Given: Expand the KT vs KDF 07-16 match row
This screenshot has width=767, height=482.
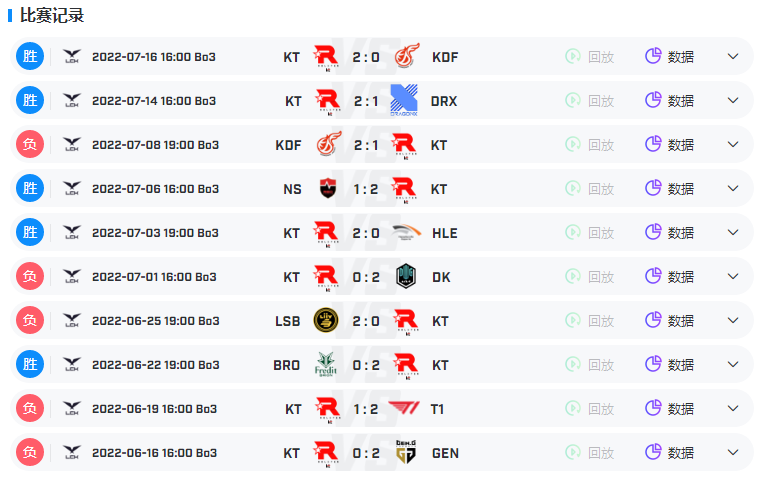Looking at the screenshot, I should tap(733, 56).
